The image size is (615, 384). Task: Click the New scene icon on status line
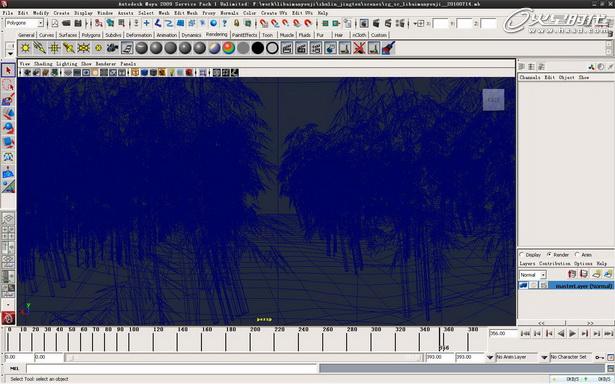[x=55, y=24]
